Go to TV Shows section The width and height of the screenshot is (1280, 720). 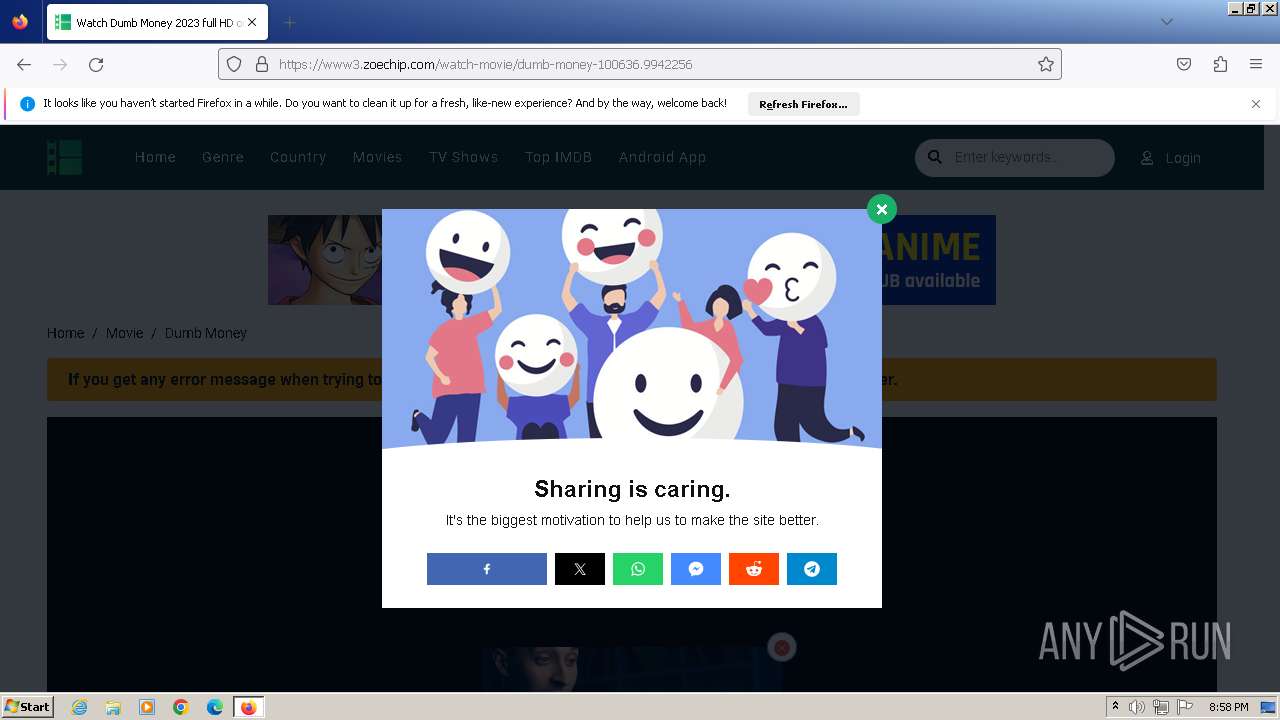(463, 157)
